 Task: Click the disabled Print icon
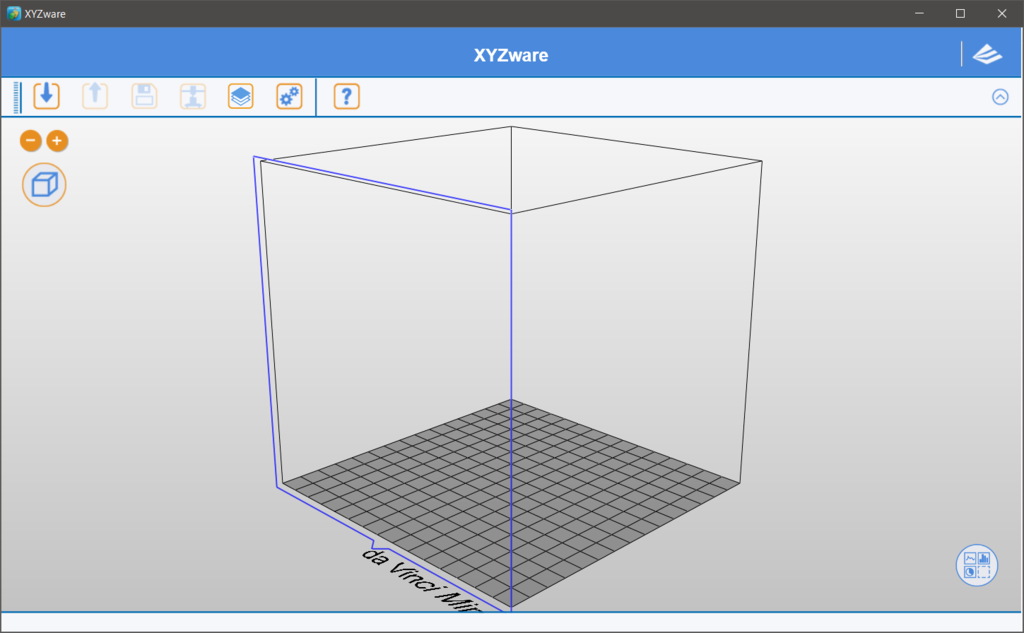tap(193, 96)
